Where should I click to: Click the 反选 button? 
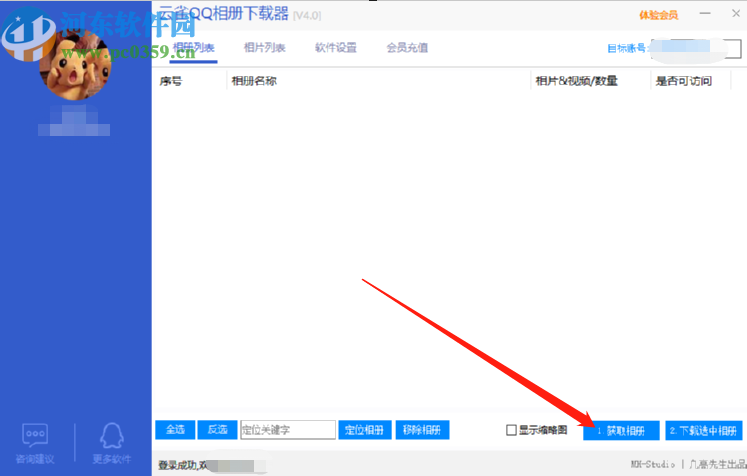217,430
